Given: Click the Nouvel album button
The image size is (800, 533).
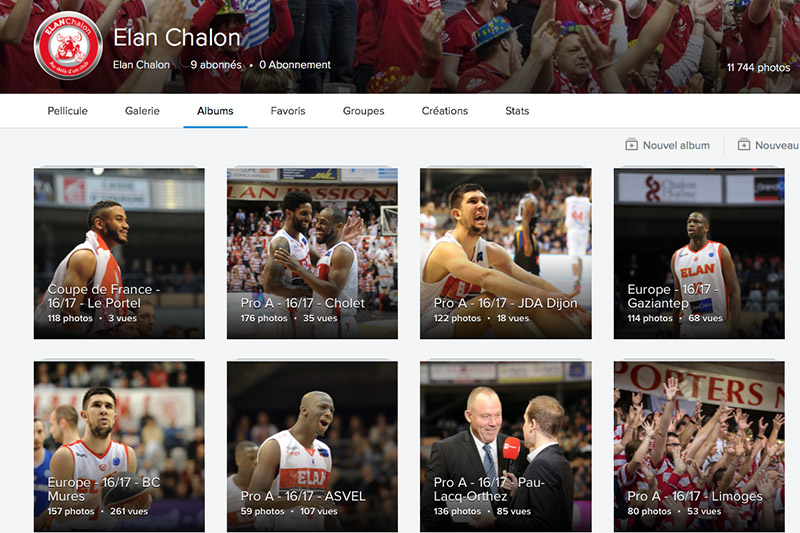Looking at the screenshot, I should [x=667, y=145].
